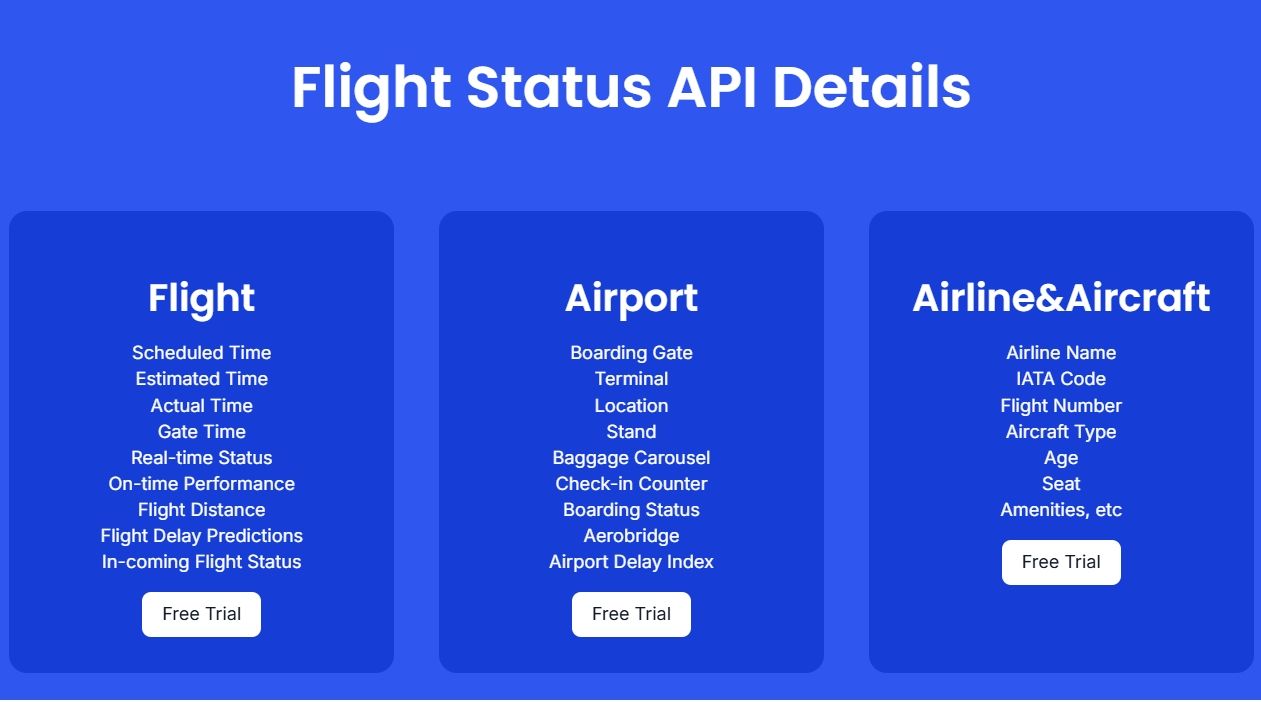Click Free Trial button under Flight card
Viewport: 1261px width, 702px height.
(x=201, y=614)
